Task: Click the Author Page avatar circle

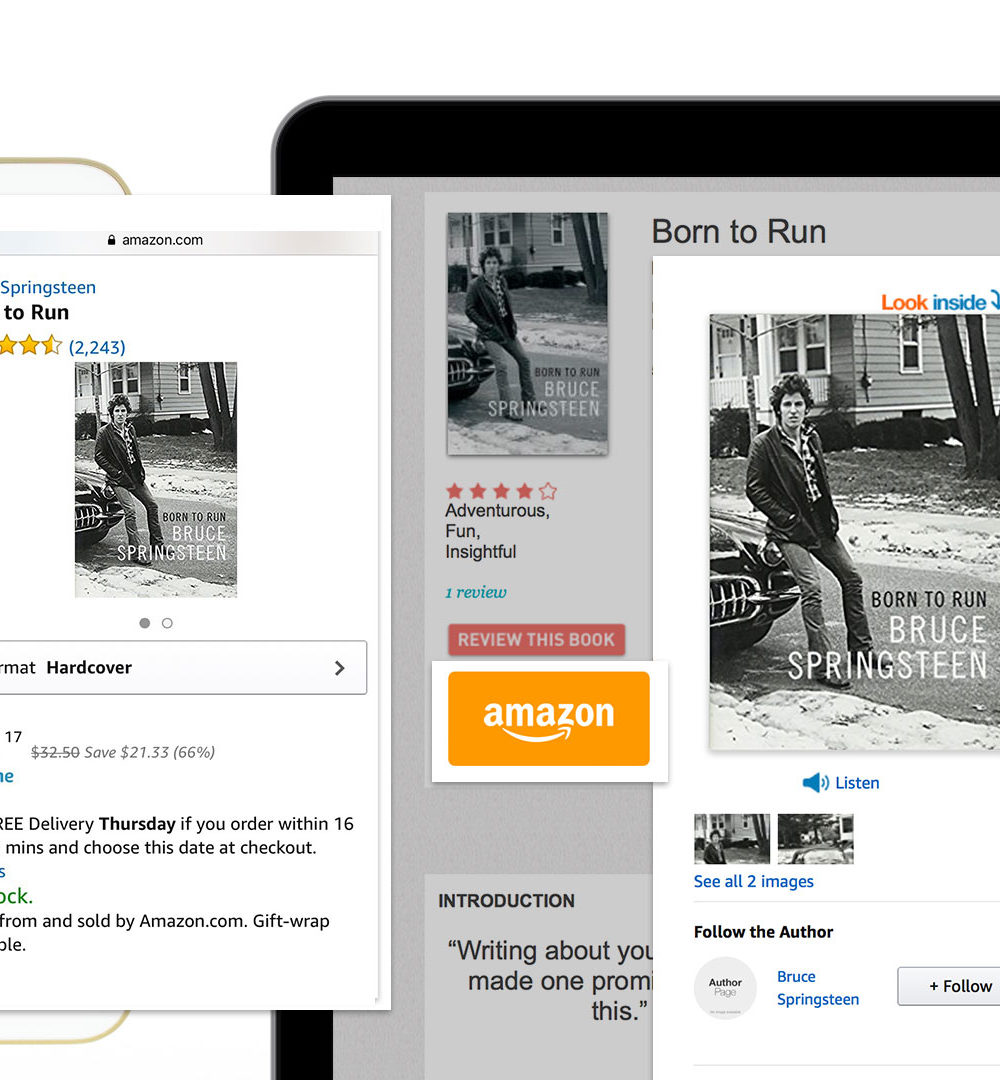Action: coord(725,987)
